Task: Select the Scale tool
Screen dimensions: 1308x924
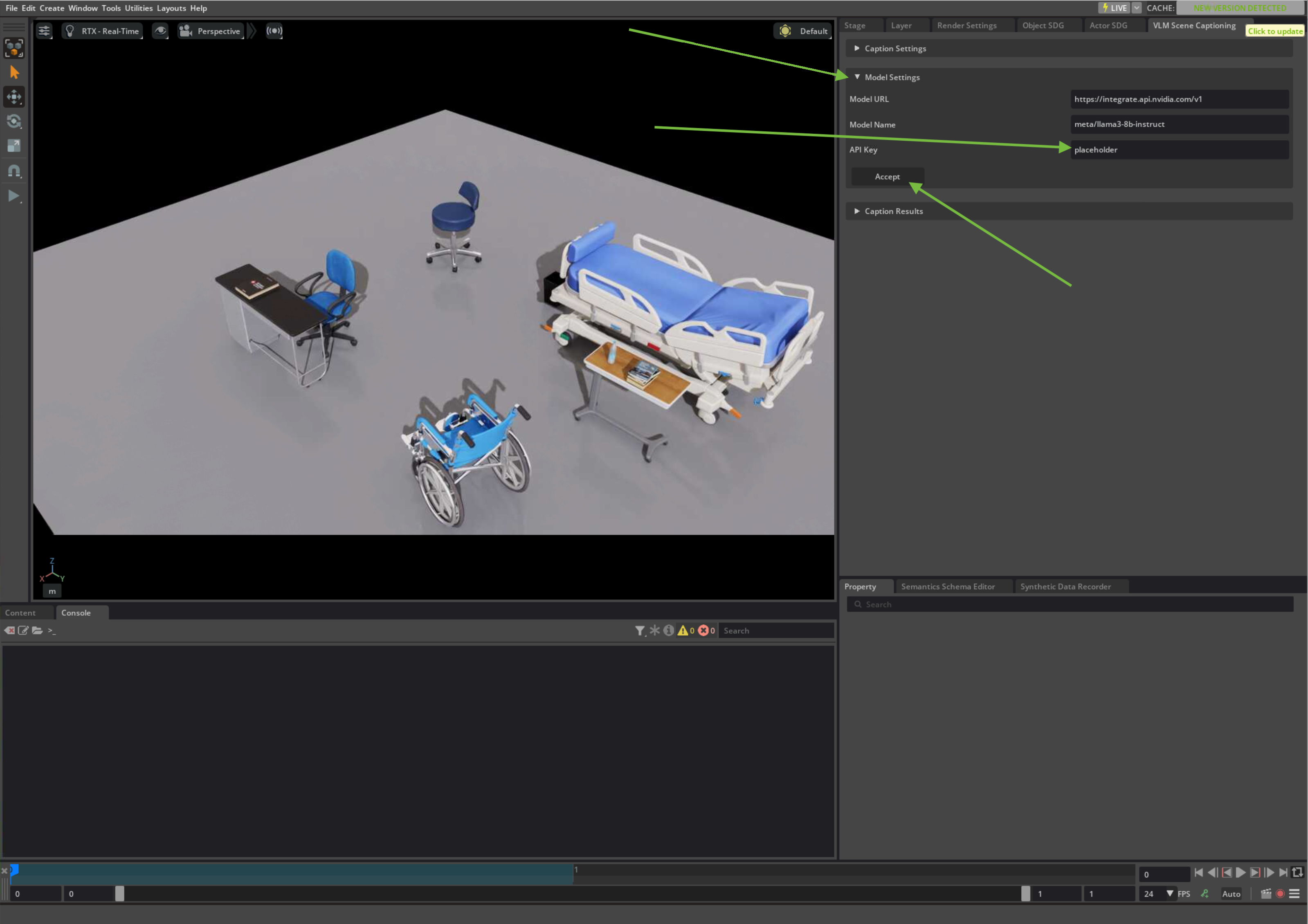Action: click(14, 146)
